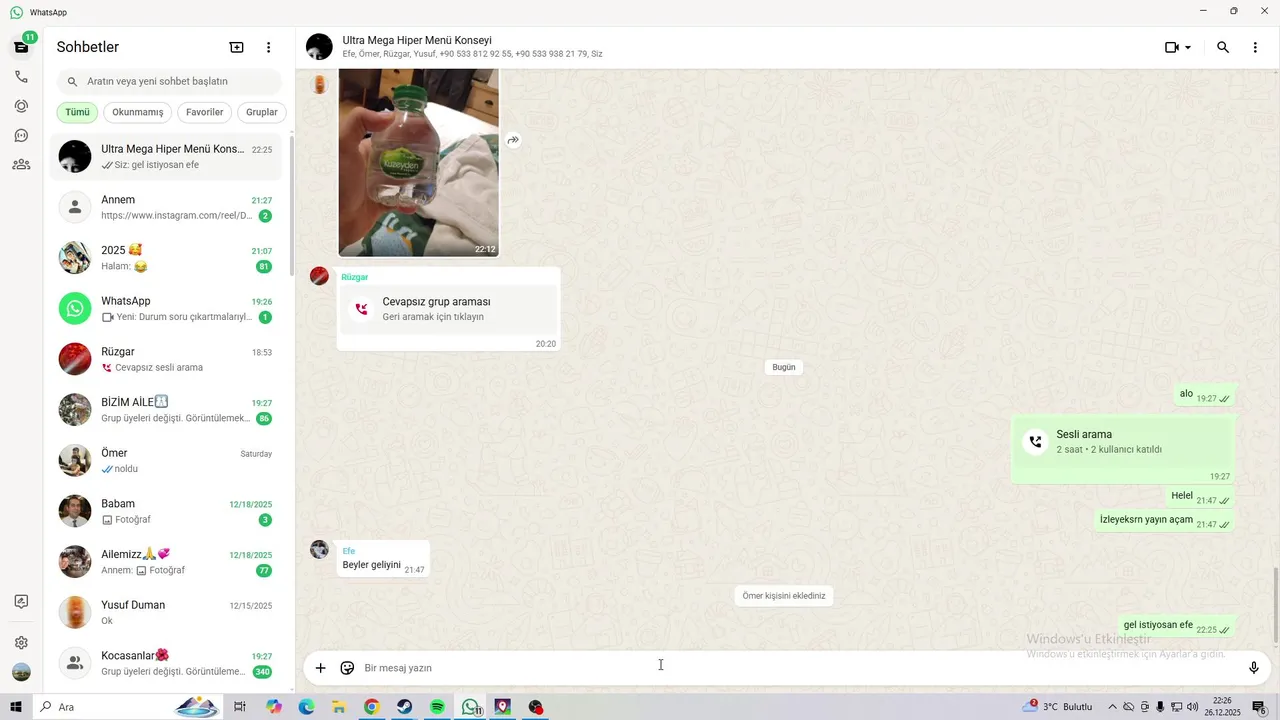Filter chats by Favoriler
Viewport: 1280px width, 720px height.
[205, 112]
